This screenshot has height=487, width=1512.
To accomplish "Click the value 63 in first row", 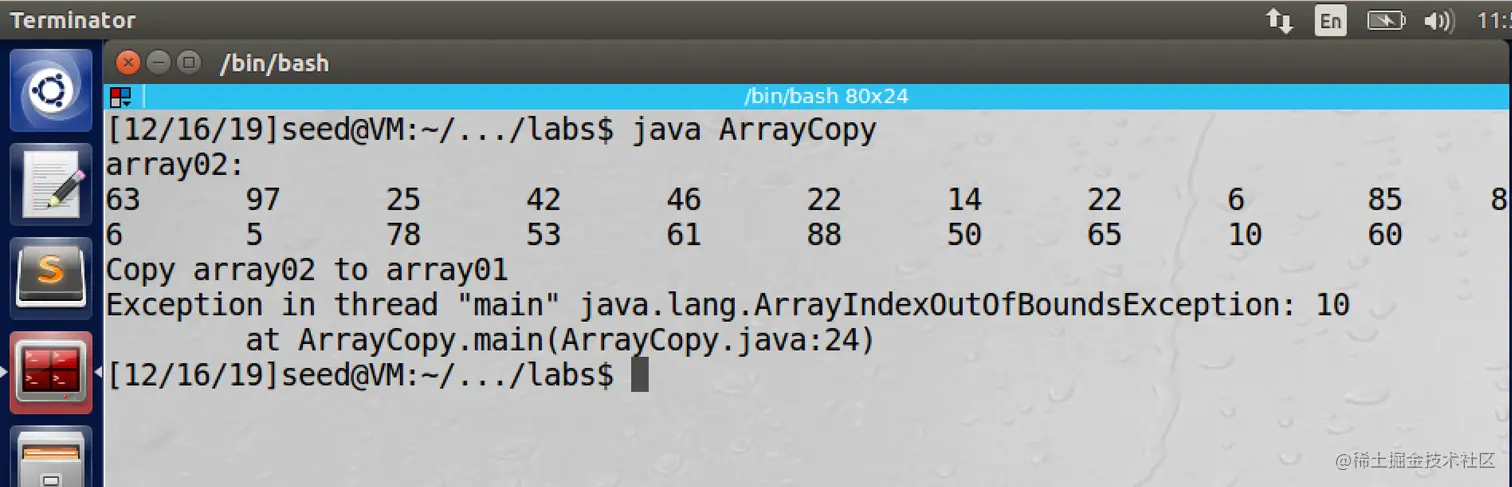I will pos(123,200).
